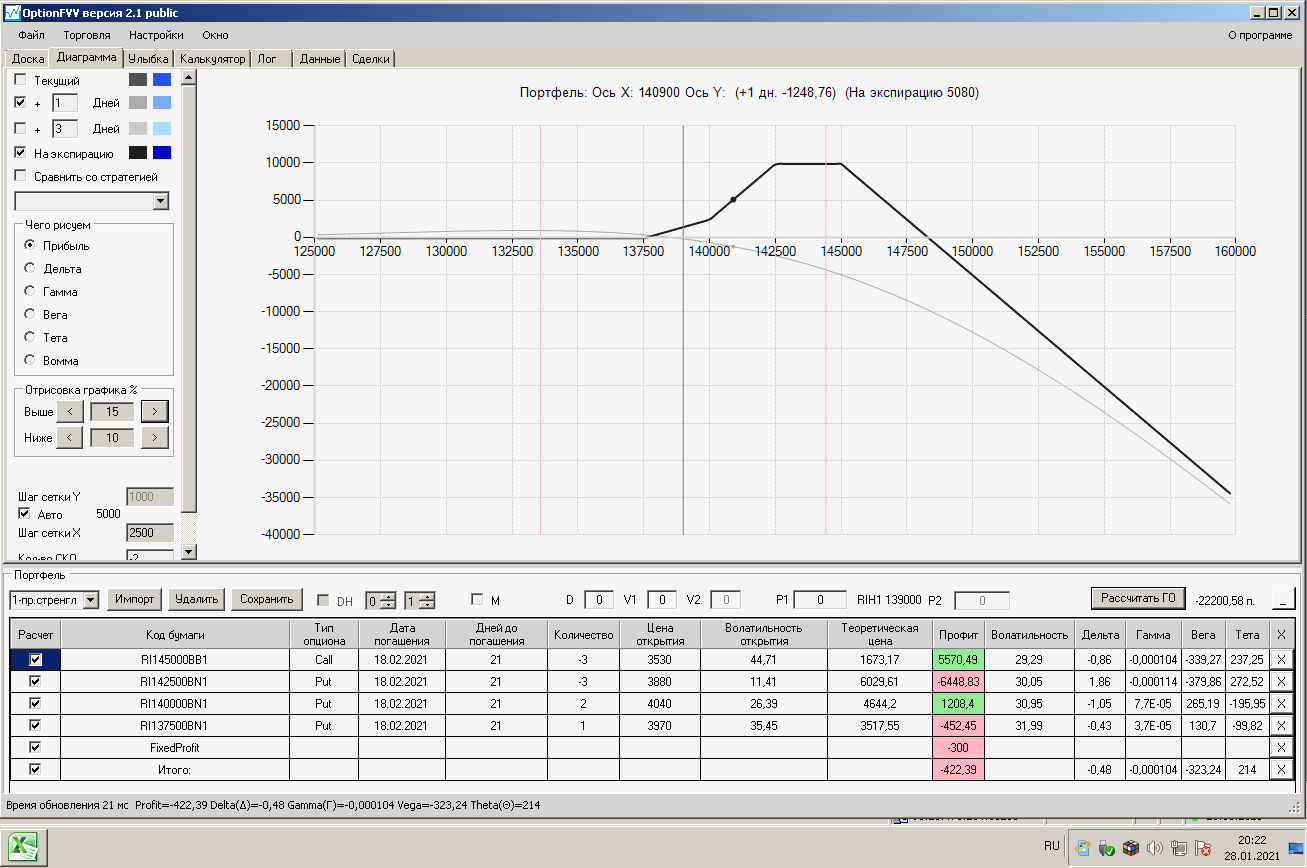Viewport: 1307px width, 868px height.
Task: Click the Шаг сетки X input field
Action: [x=150, y=533]
